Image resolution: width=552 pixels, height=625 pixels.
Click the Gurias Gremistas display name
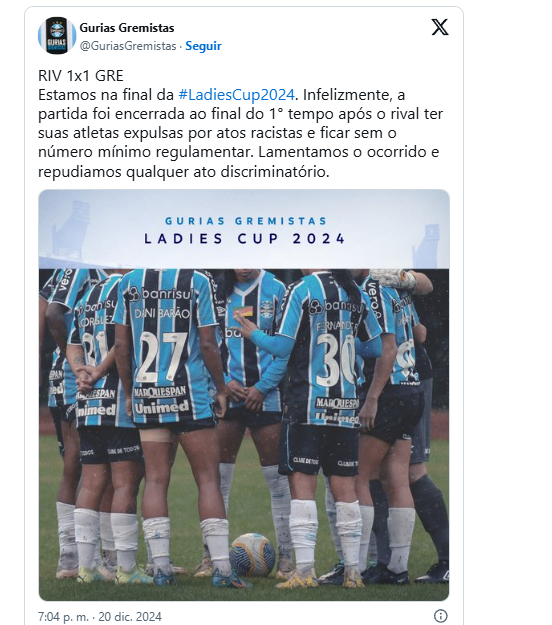click(x=127, y=28)
